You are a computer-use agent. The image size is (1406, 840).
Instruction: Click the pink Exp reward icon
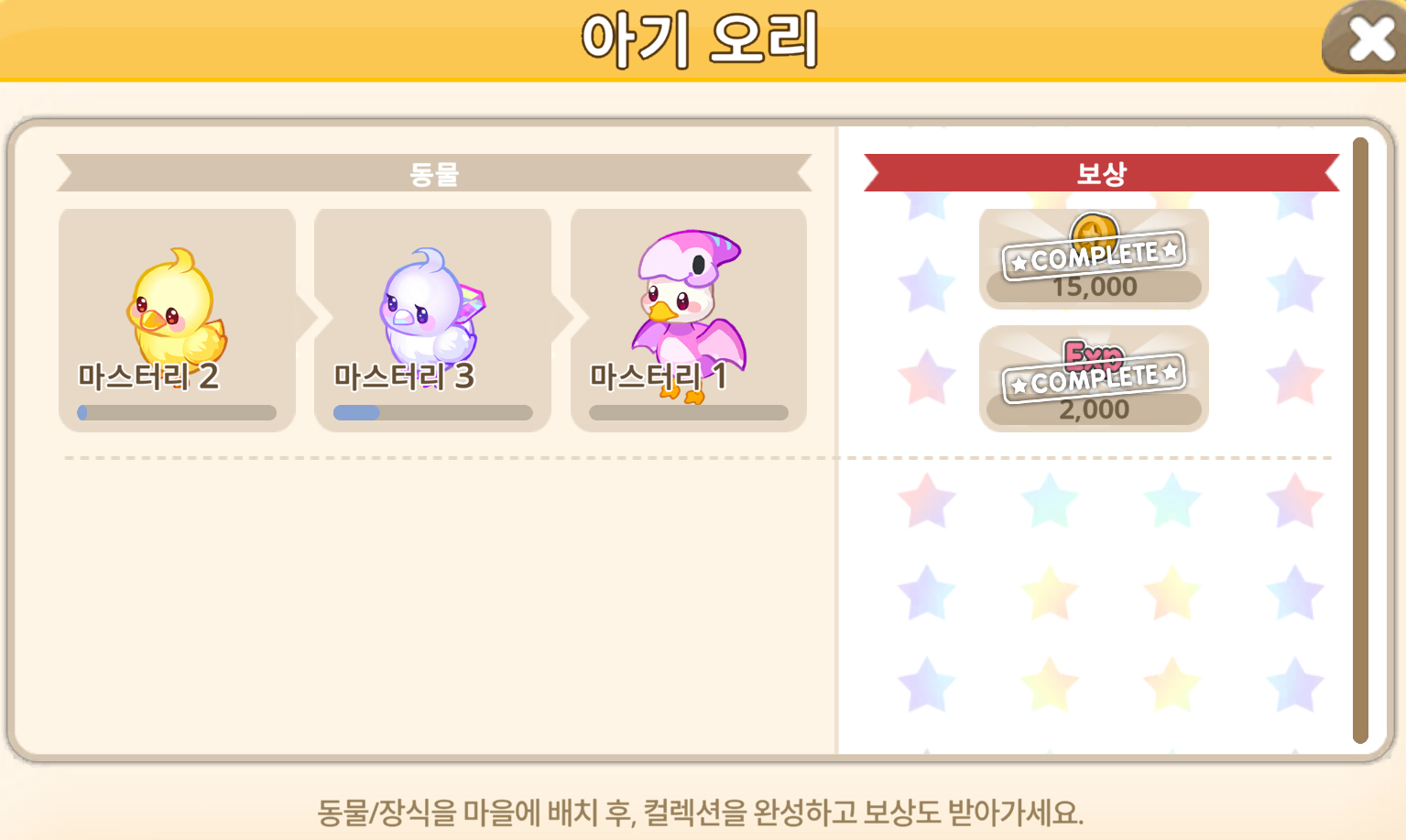pos(1093,354)
